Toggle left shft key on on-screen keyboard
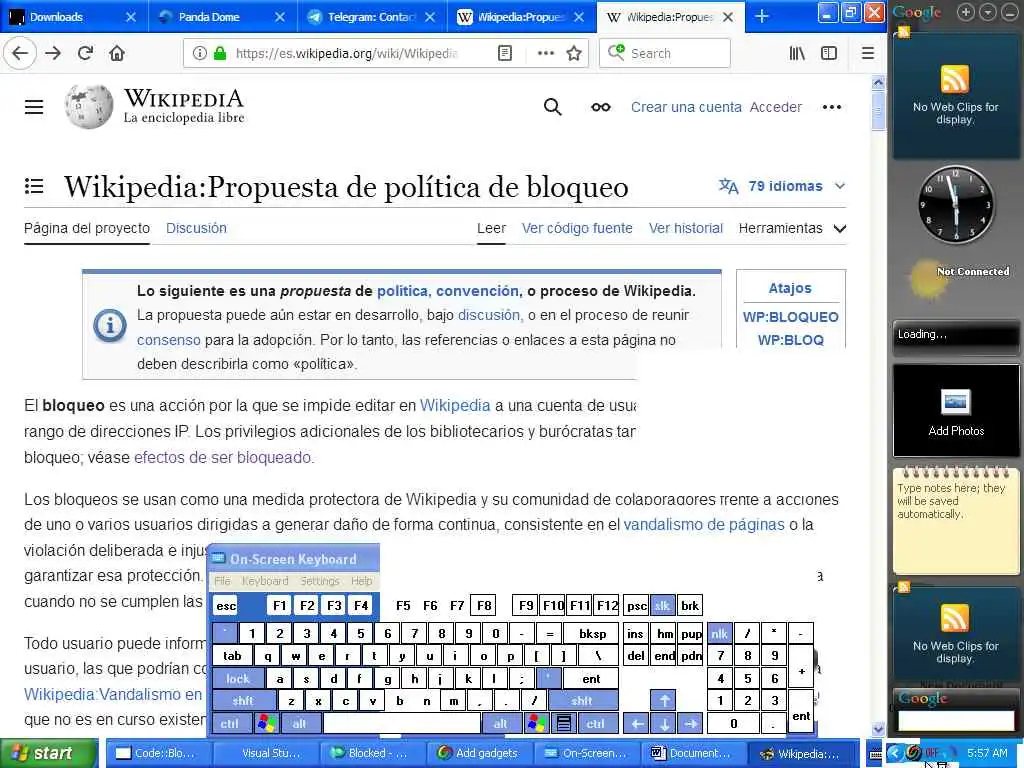This screenshot has width=1024, height=768. point(243,701)
